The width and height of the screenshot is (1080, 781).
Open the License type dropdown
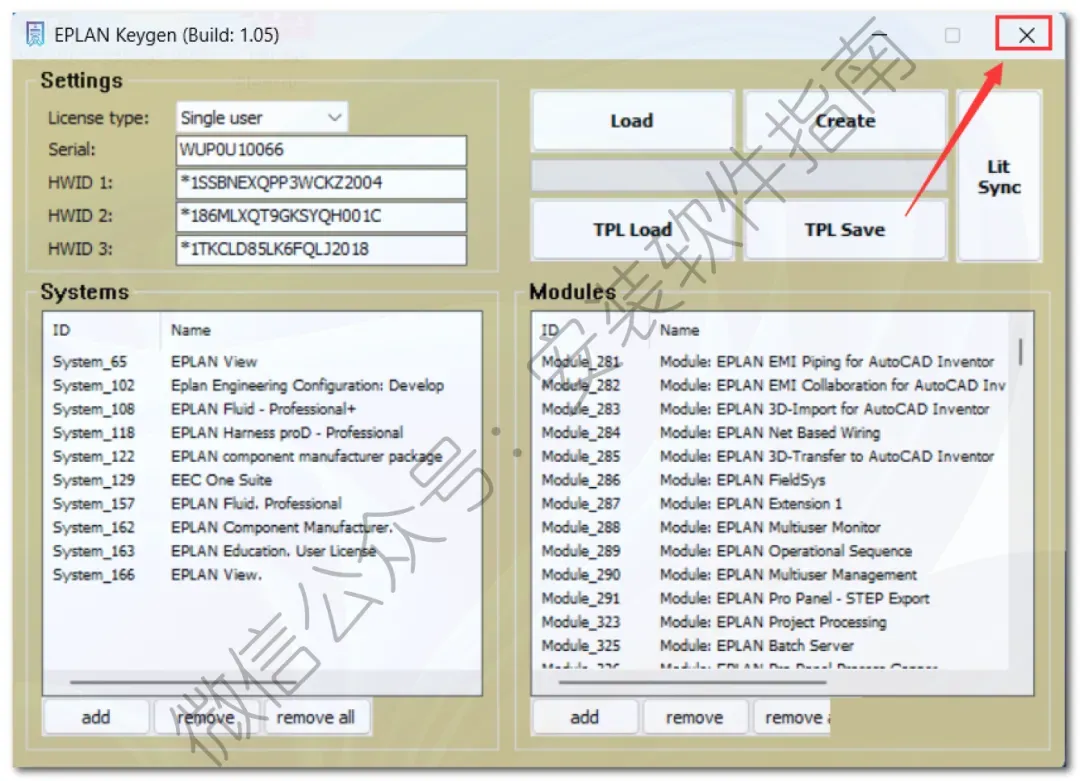[262, 118]
